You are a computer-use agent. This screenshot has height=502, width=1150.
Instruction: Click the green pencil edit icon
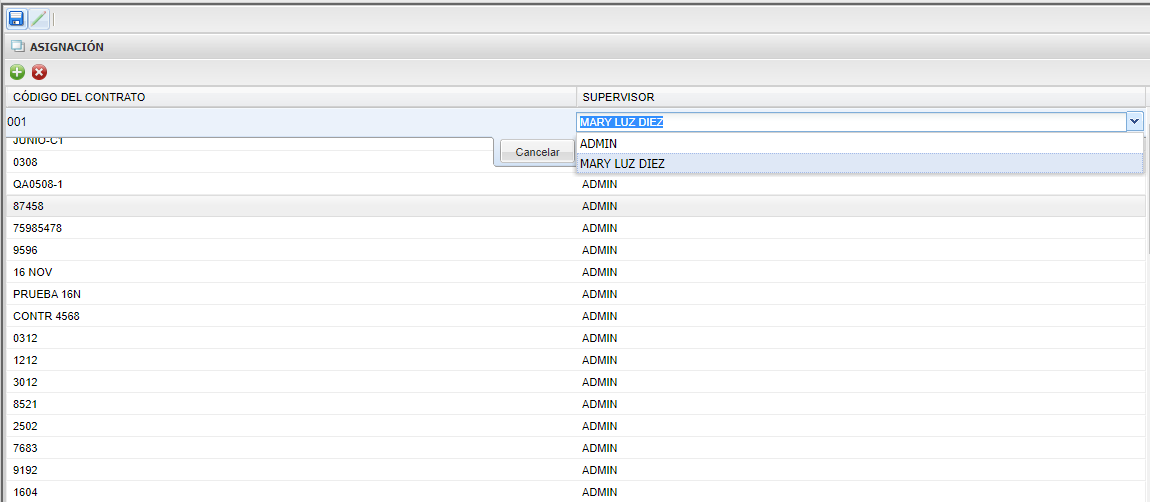point(38,18)
